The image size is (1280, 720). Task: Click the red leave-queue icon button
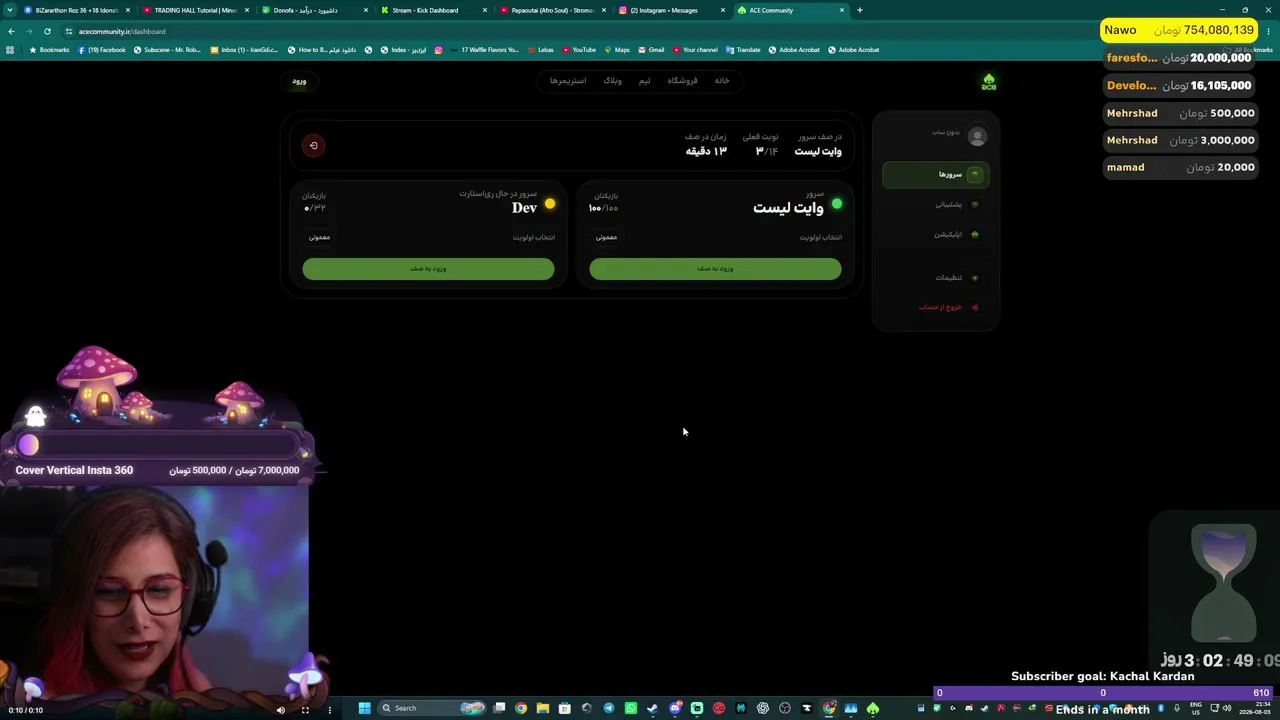point(313,146)
